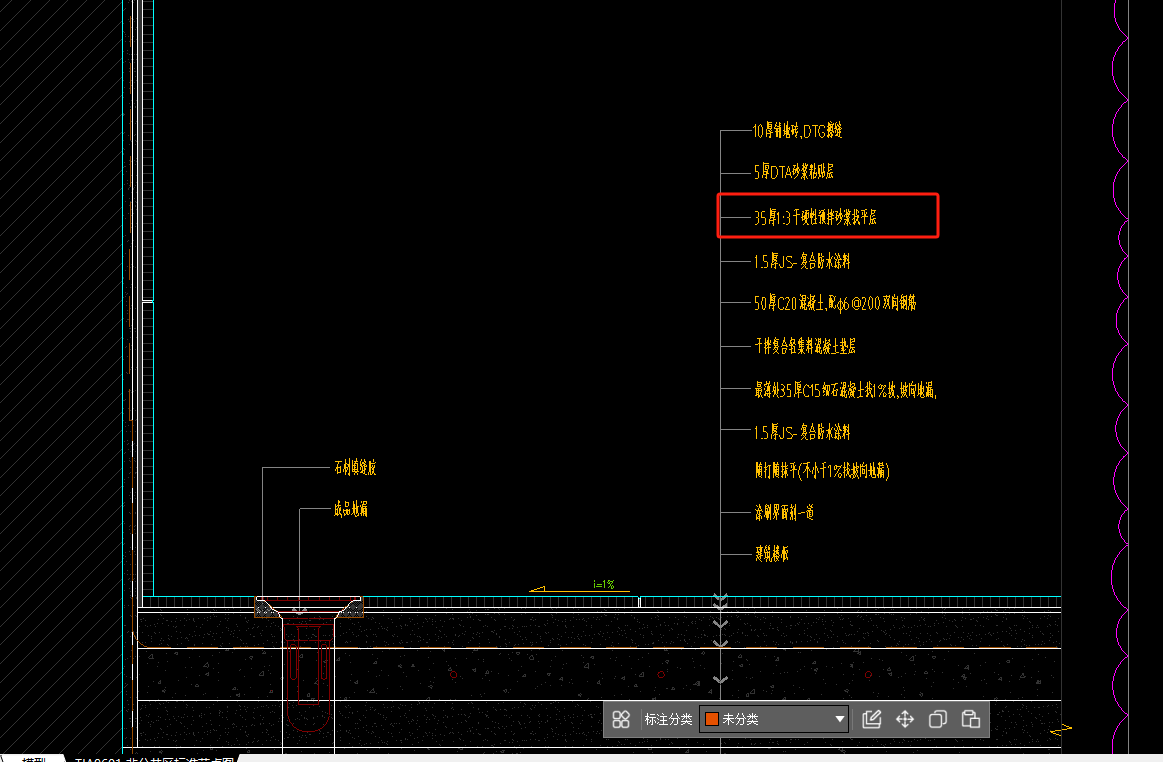The height and width of the screenshot is (762, 1163).
Task: Select the move annotation cross-arrows icon
Action: tap(905, 719)
